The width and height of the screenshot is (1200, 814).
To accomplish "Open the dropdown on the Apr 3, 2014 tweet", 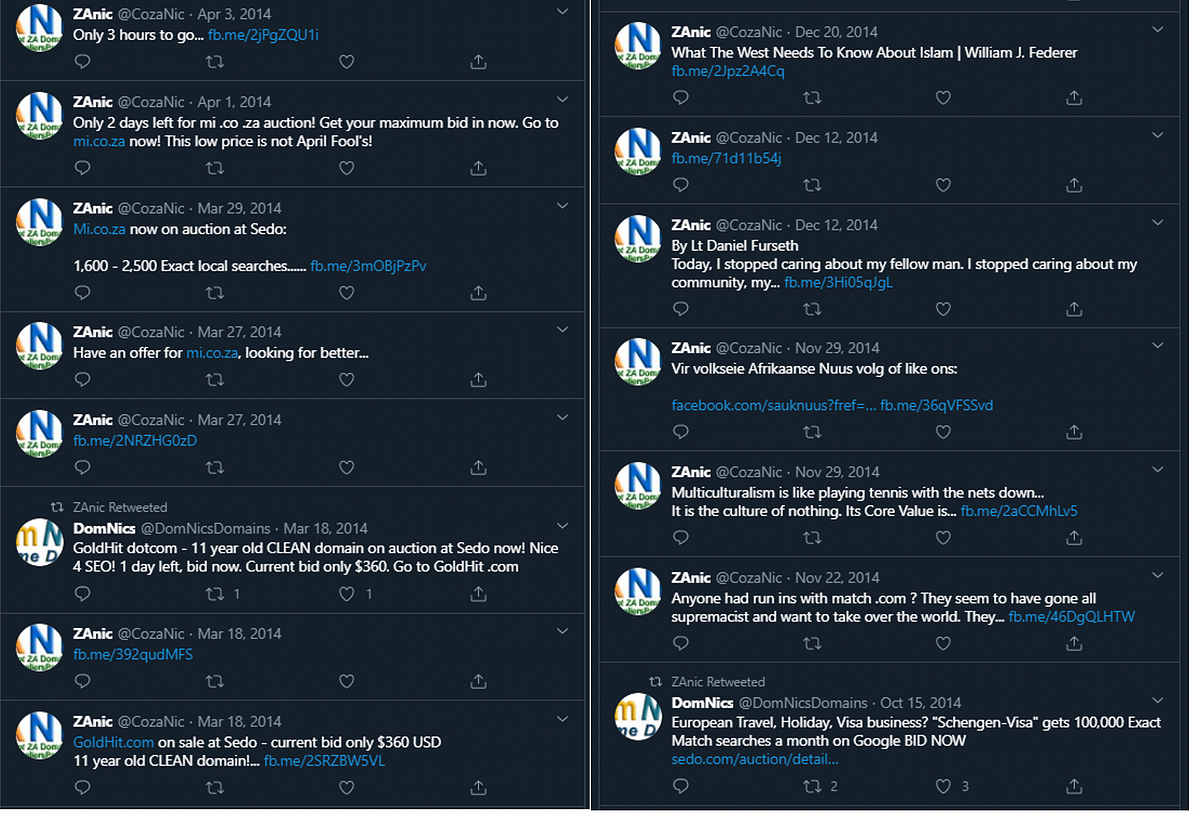I will pyautogui.click(x=562, y=11).
